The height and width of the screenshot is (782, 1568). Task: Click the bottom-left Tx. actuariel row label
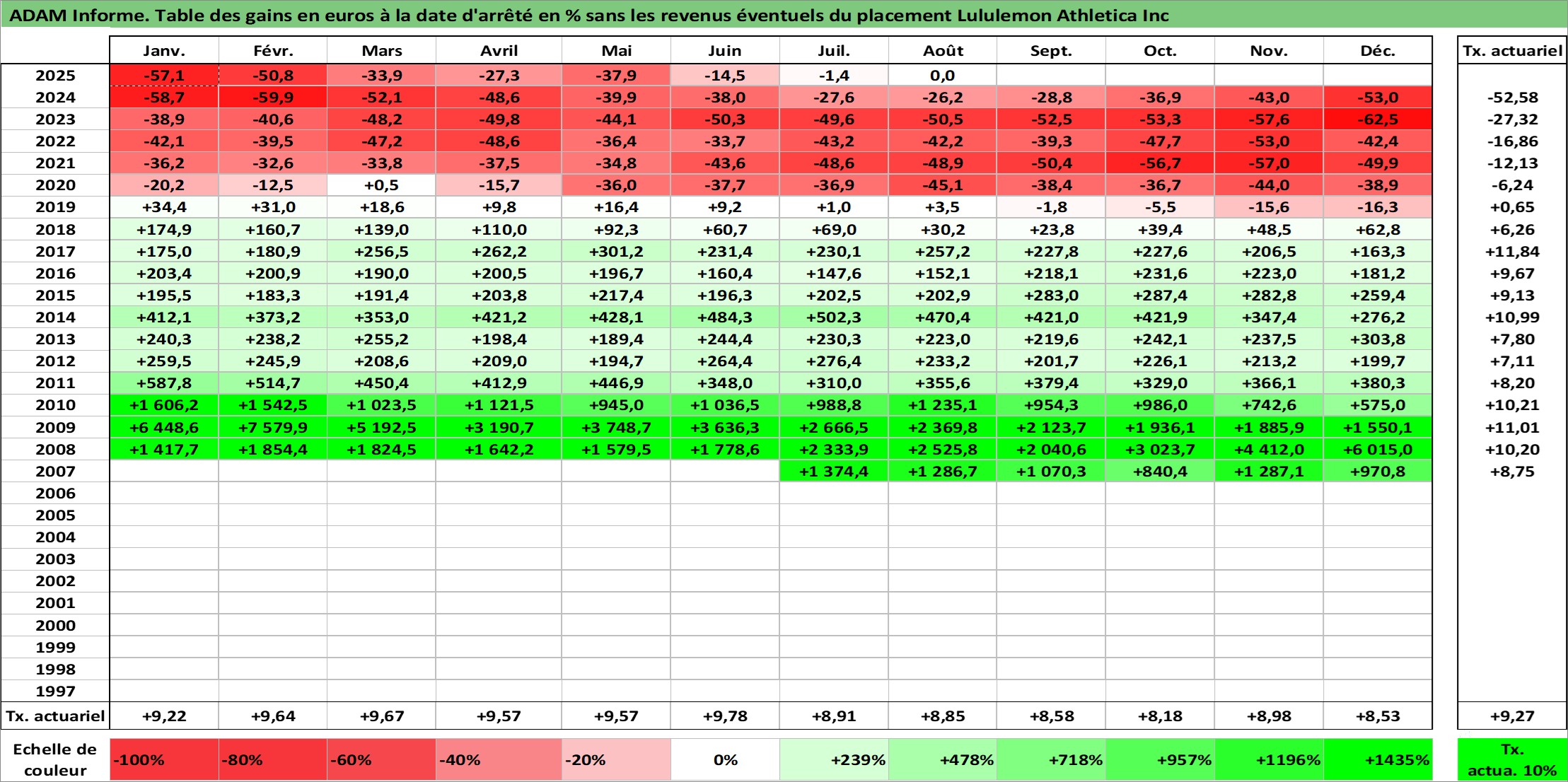point(55,716)
